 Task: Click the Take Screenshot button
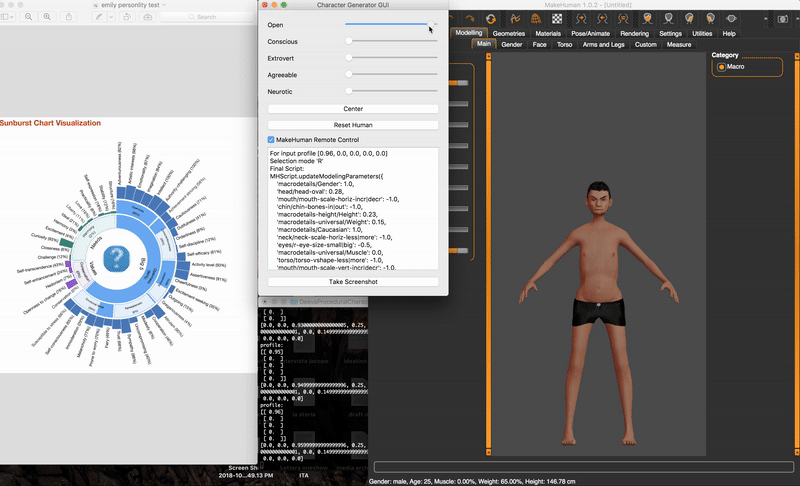point(353,282)
